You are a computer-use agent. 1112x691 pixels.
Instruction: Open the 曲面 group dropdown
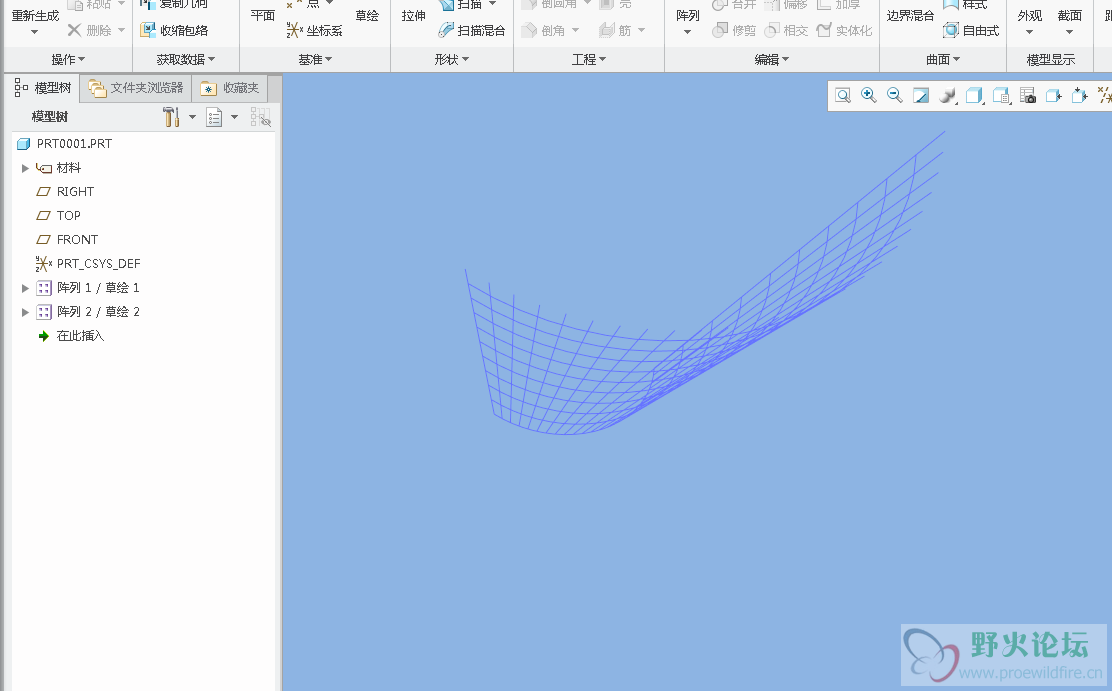click(943, 60)
